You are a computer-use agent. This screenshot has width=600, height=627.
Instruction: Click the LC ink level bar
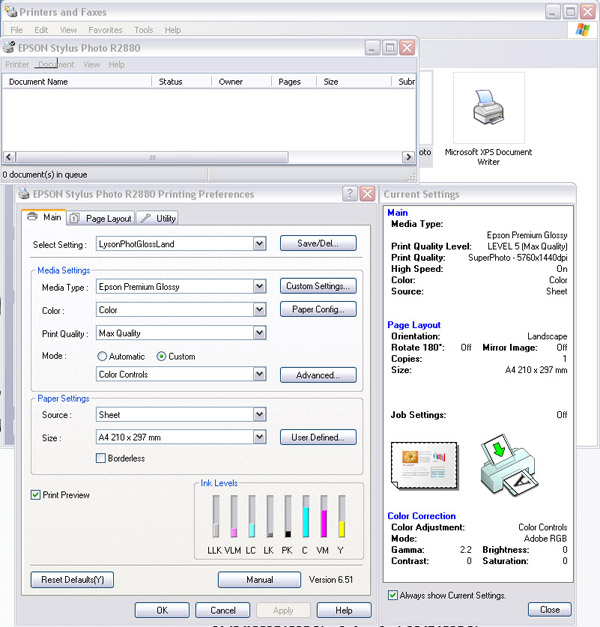click(252, 516)
